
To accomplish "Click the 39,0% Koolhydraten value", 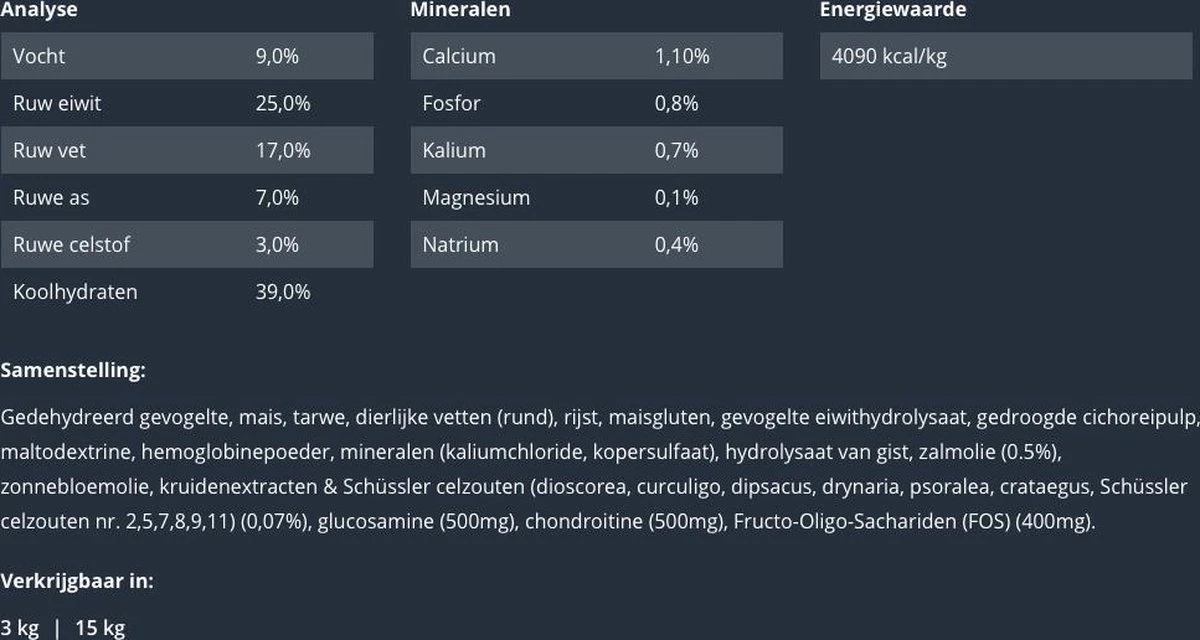I will pos(283,292).
